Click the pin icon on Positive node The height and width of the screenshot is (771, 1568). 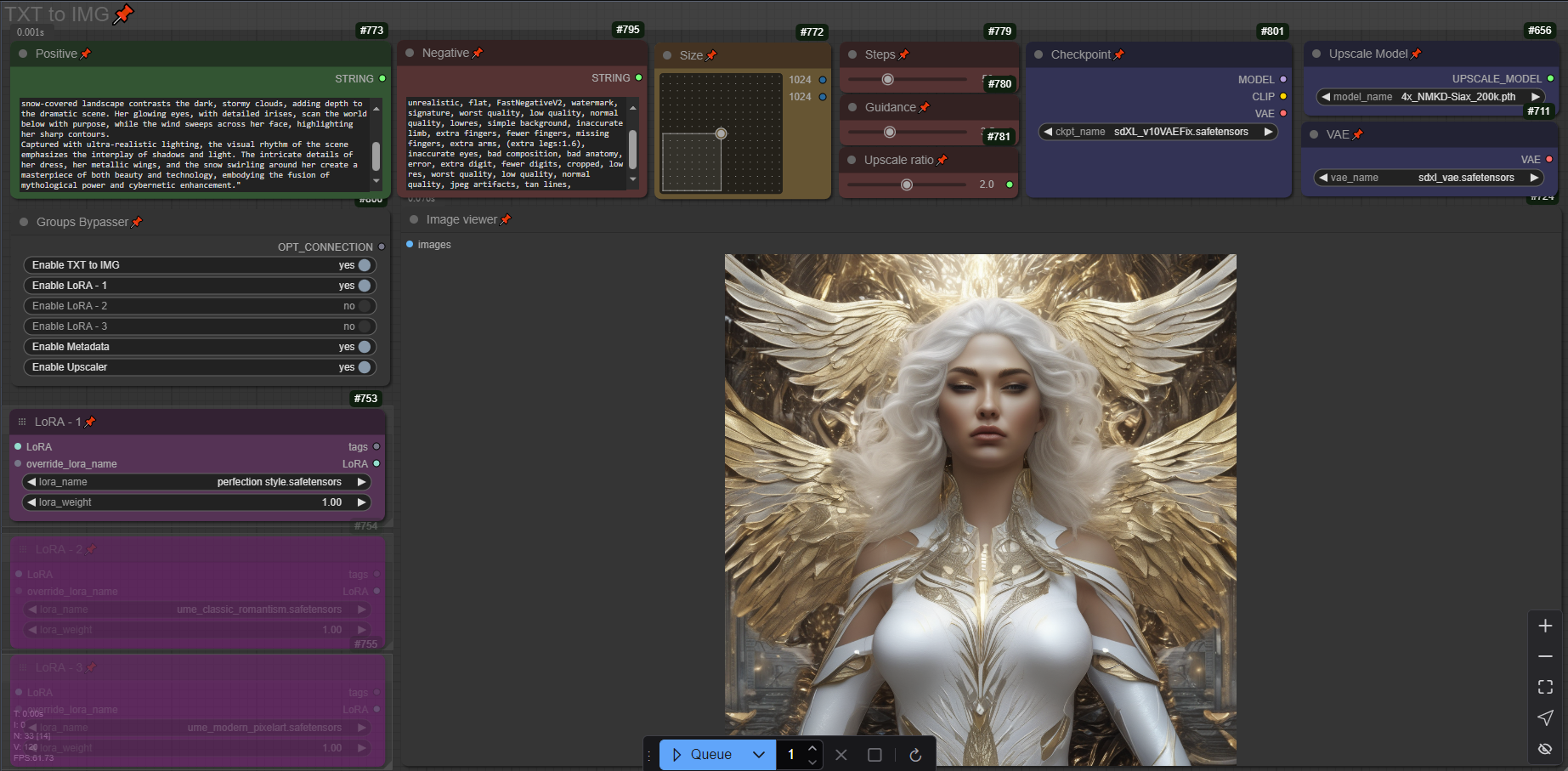tap(86, 54)
